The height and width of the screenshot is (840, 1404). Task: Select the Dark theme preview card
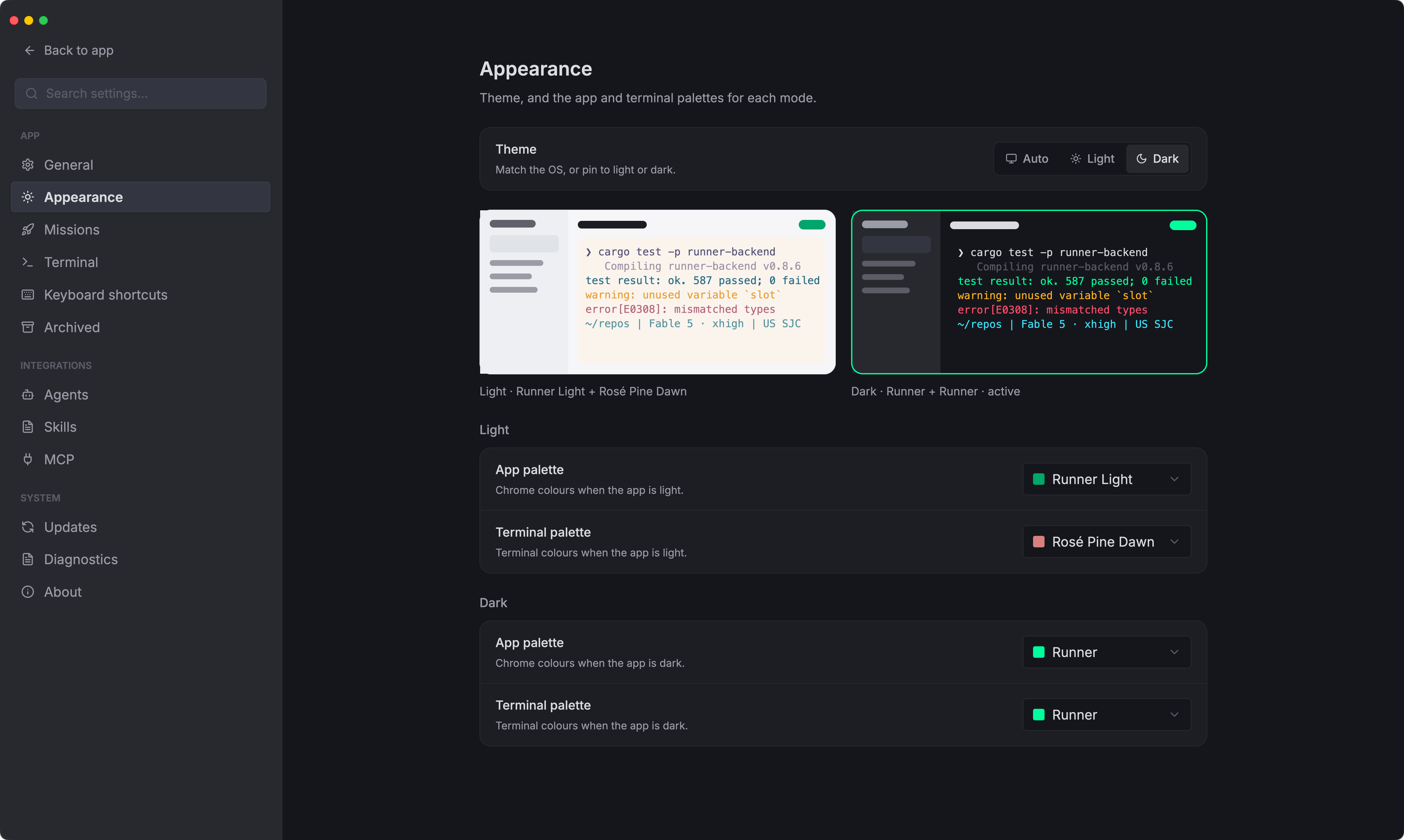pyautogui.click(x=1029, y=292)
